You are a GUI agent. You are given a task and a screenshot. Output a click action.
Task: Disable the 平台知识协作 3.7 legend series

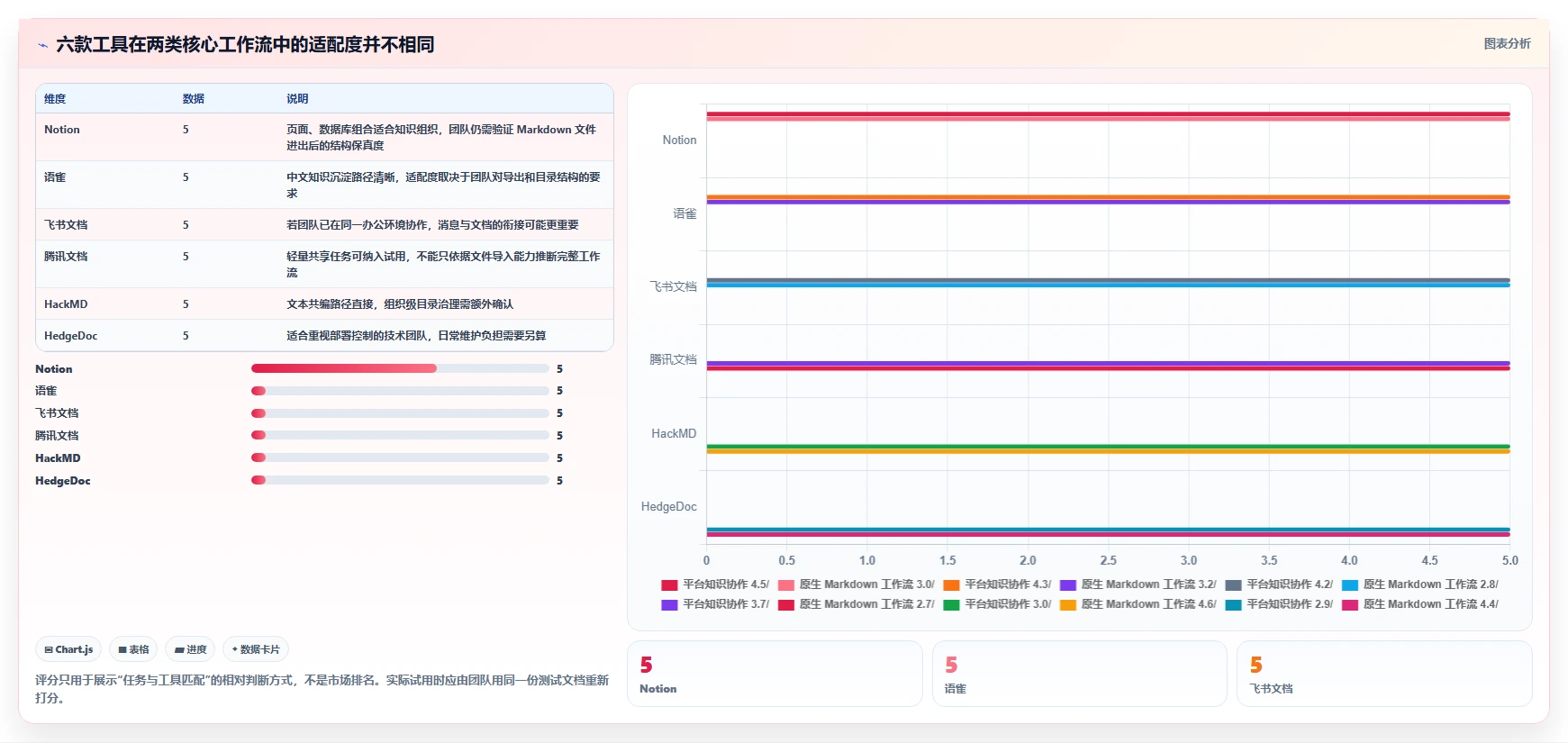tap(715, 604)
